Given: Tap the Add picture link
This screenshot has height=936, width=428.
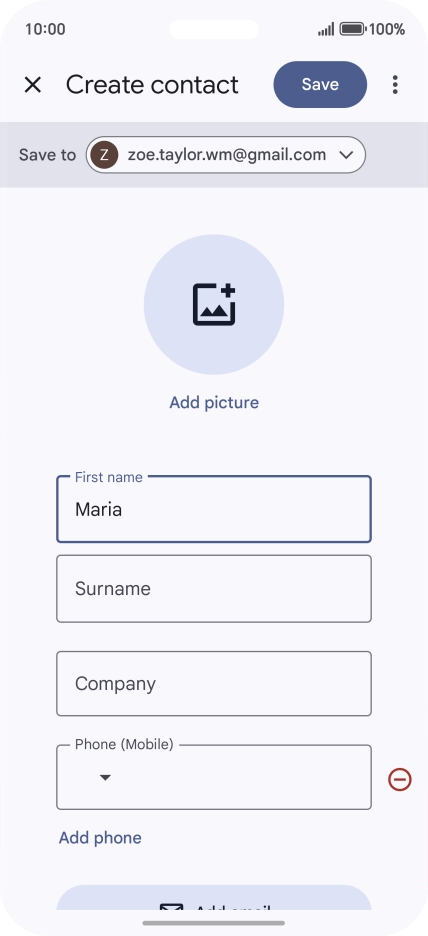Looking at the screenshot, I should [214, 402].
